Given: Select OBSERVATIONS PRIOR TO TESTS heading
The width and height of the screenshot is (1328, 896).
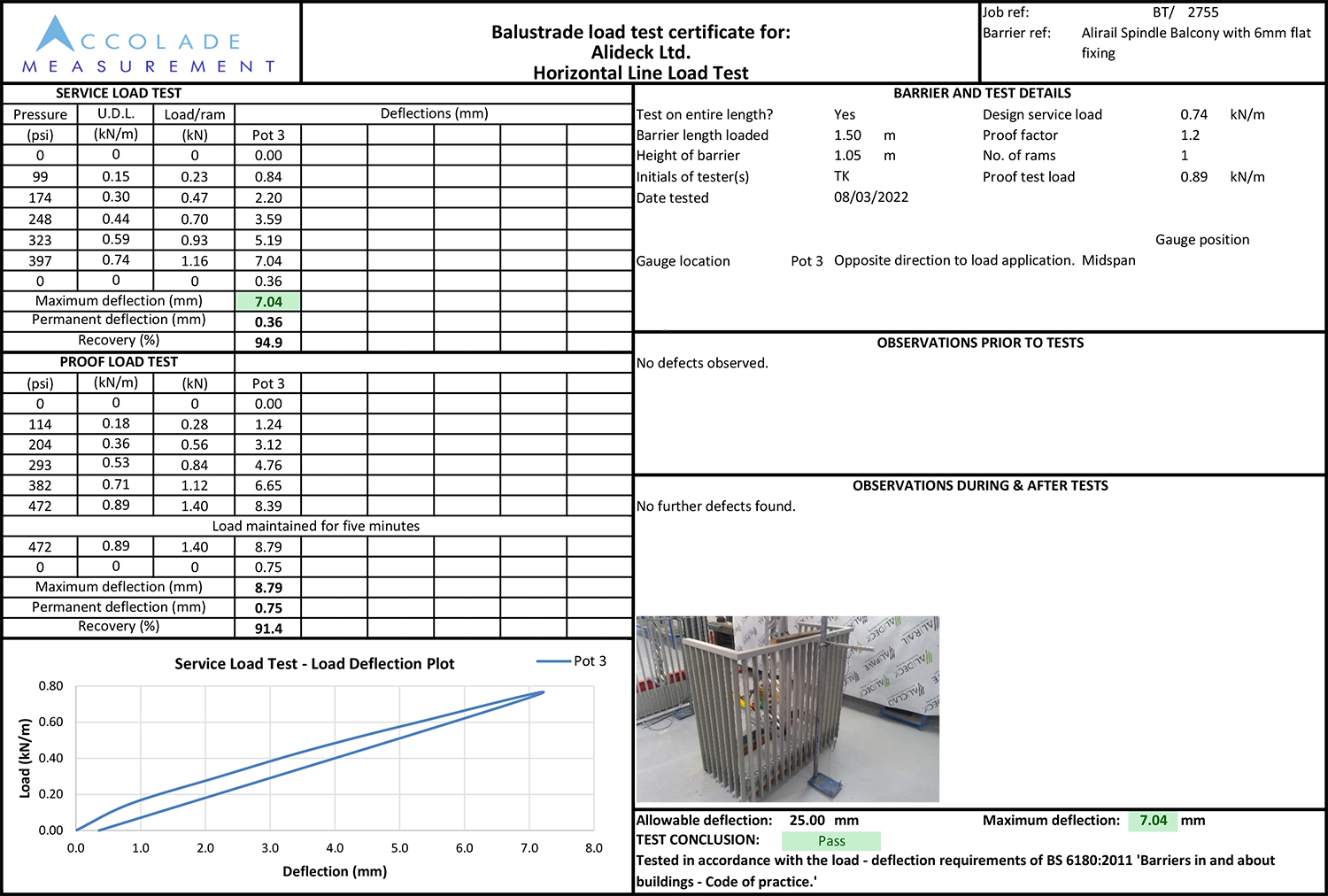Looking at the screenshot, I should click(x=980, y=343).
